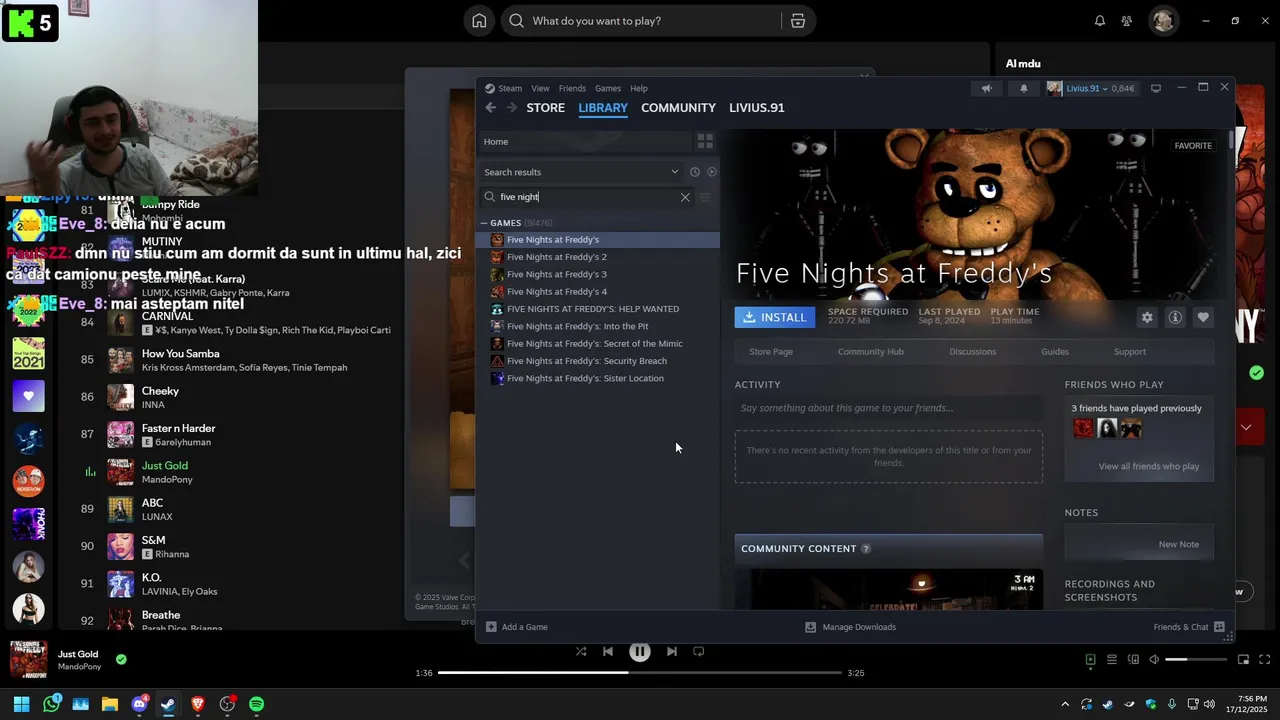
Task: Show the game info icon
Action: point(1175,317)
